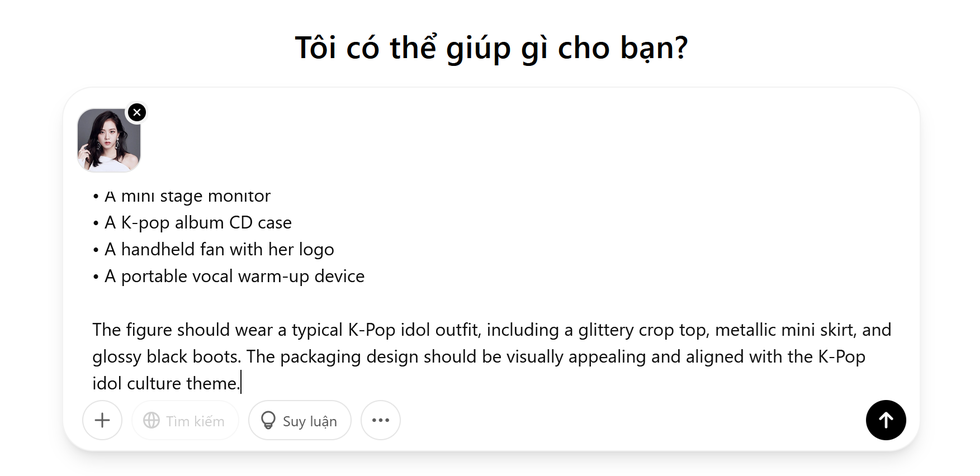Image resolution: width=980 pixels, height=476 pixels.
Task: Send the prompt with the arrow button
Action: [x=885, y=420]
